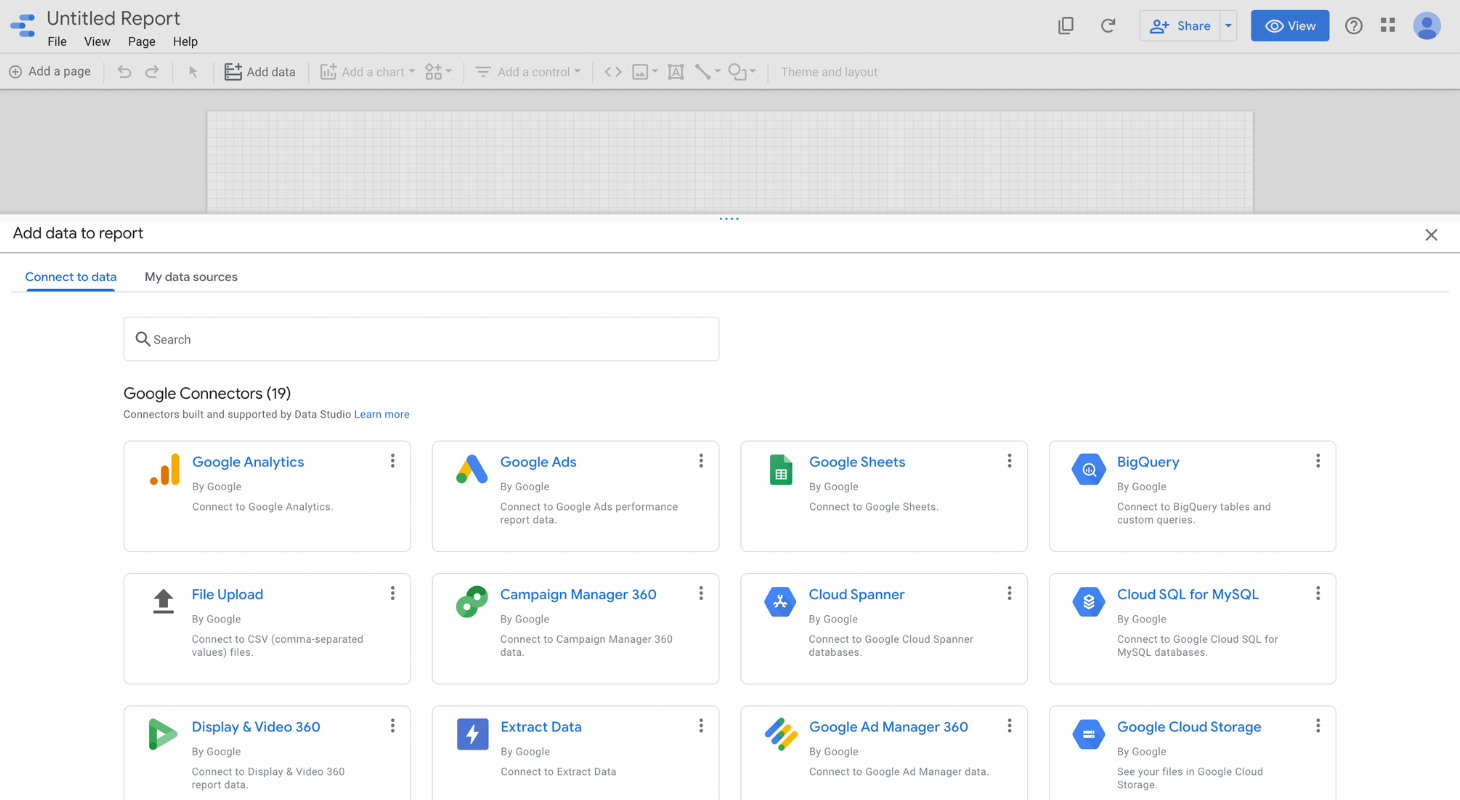Open BigQuery card's three-dot menu

[x=1318, y=461]
